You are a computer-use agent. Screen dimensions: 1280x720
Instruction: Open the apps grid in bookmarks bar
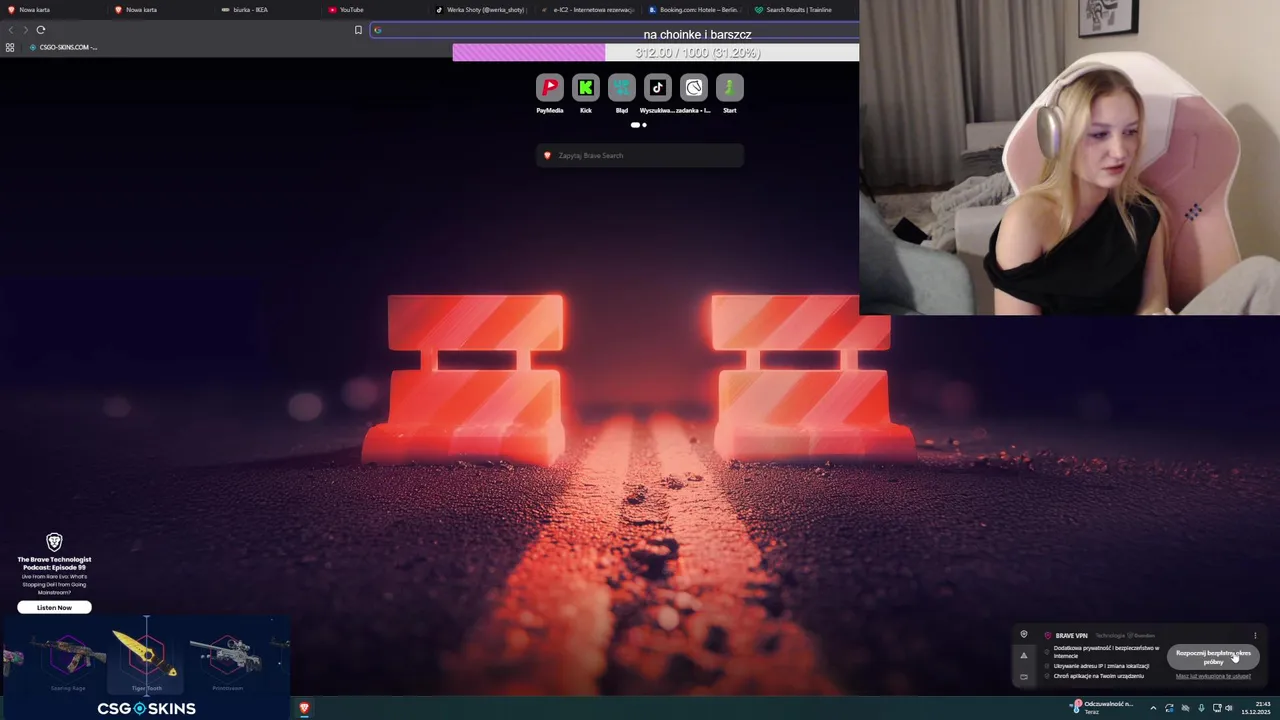point(10,47)
